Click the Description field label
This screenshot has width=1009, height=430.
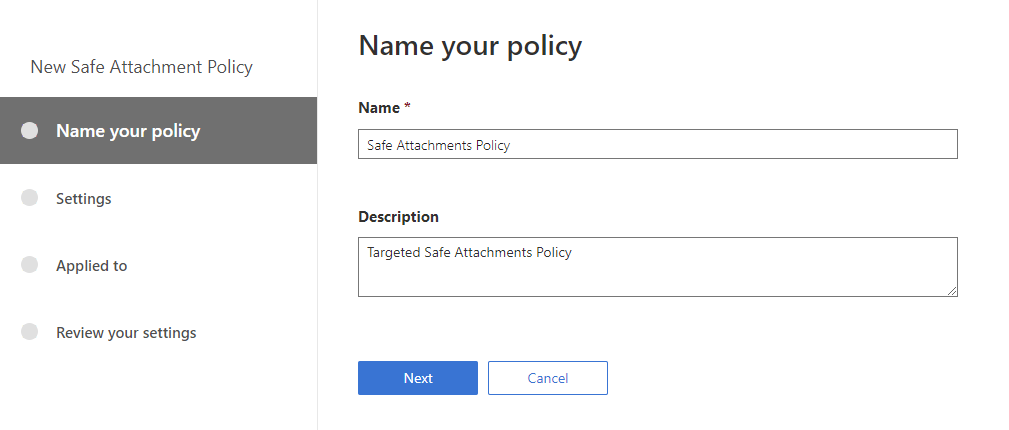(x=398, y=216)
